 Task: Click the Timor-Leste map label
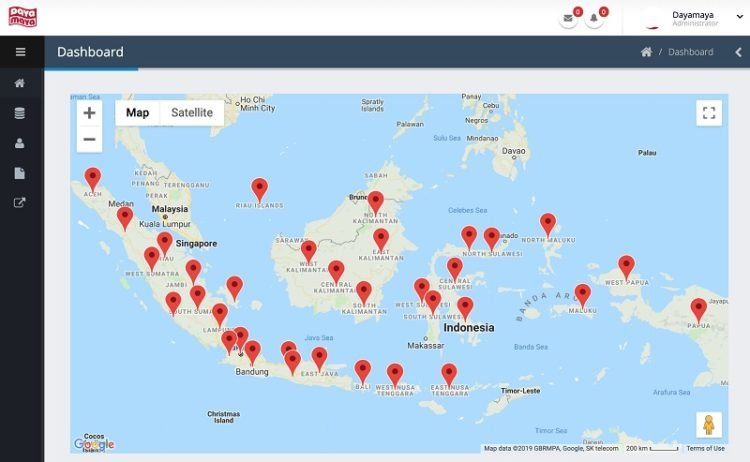(x=520, y=391)
